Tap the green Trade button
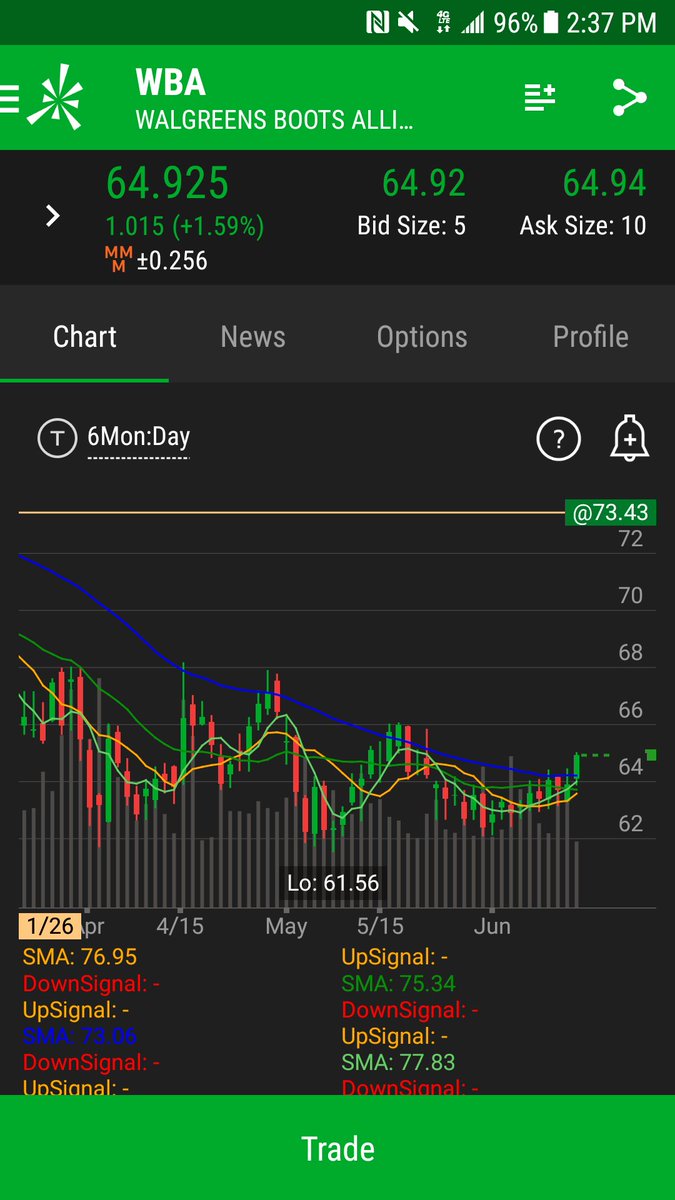Image resolution: width=675 pixels, height=1200 pixels. (338, 1148)
